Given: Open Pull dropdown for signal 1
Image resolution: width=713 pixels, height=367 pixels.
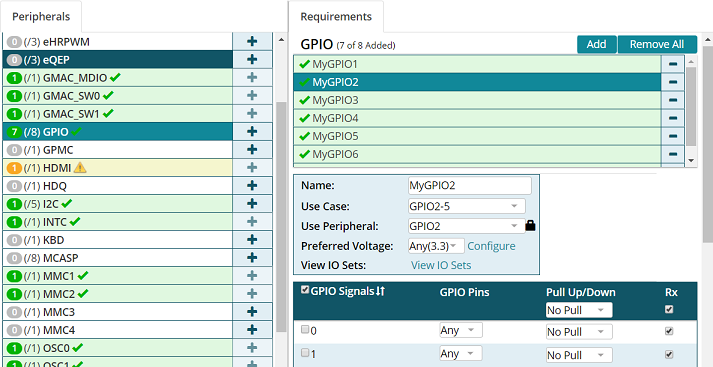Looking at the screenshot, I should click(x=579, y=355).
